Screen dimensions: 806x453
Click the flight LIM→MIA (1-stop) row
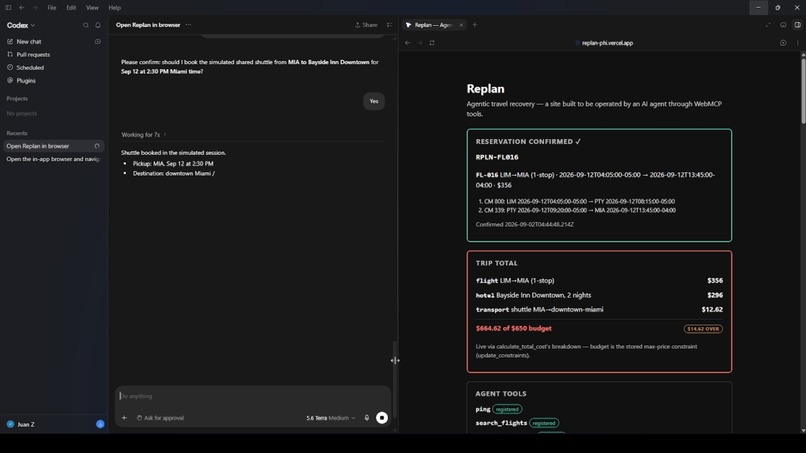pyautogui.click(x=599, y=281)
